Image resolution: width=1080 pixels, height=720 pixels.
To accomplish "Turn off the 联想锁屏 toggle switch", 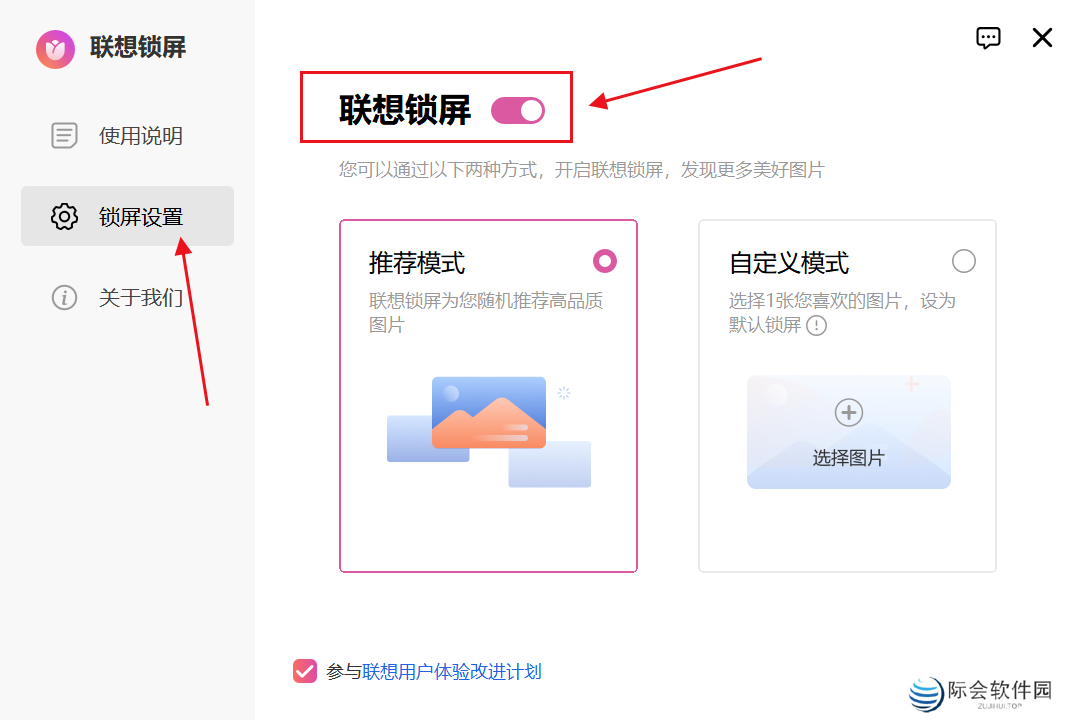I will point(518,110).
